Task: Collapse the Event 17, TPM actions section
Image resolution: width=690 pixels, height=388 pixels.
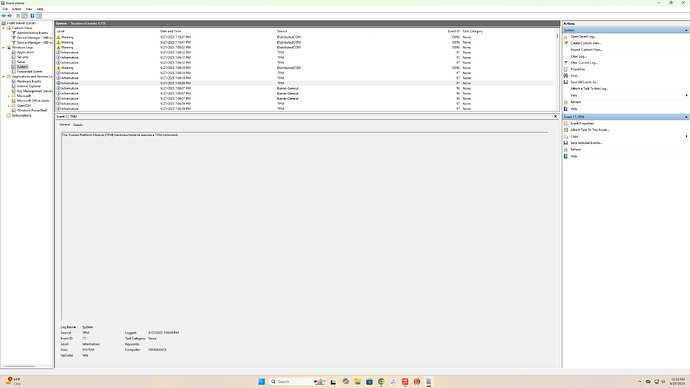Action: [686, 117]
